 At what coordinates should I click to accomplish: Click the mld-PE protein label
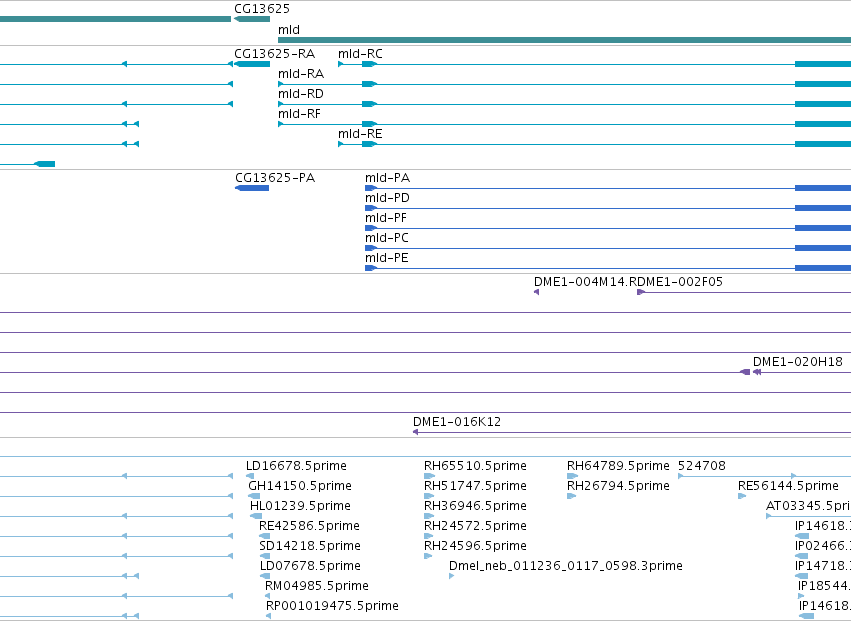(x=386, y=258)
